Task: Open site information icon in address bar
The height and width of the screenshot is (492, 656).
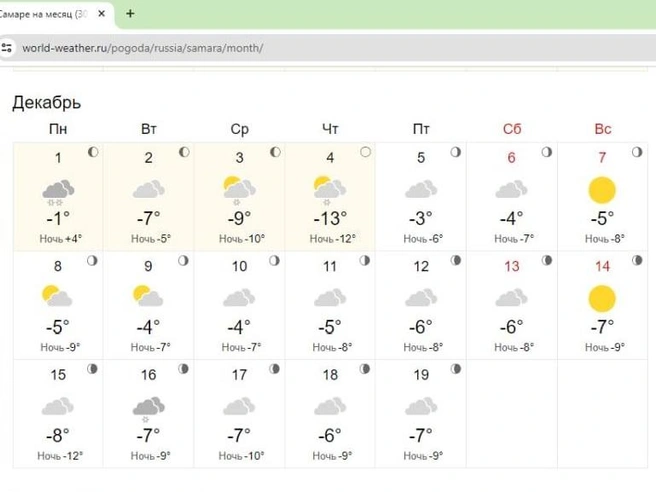Action: pos(7,48)
